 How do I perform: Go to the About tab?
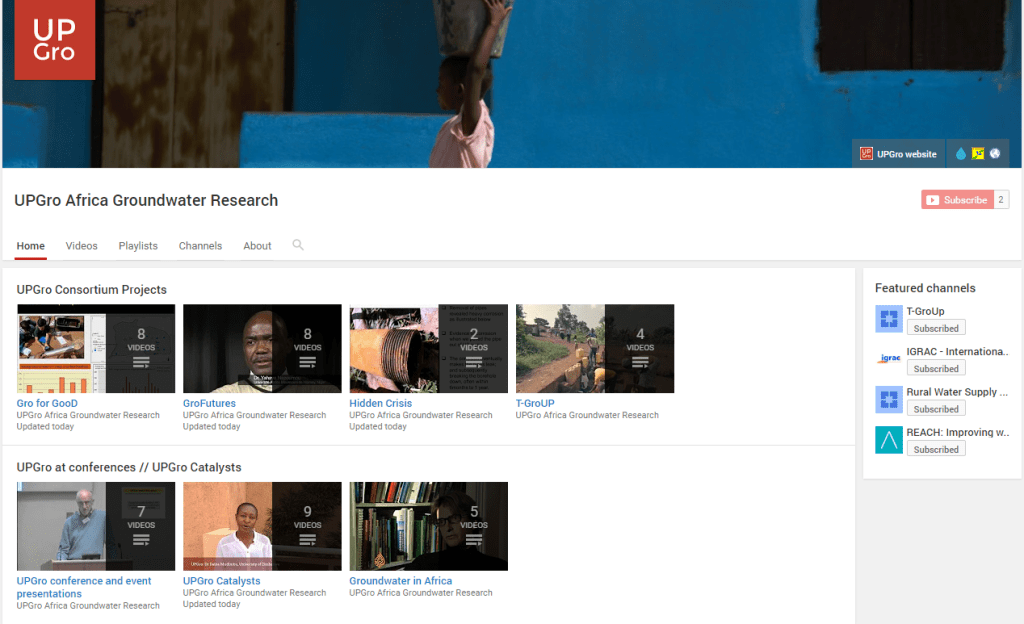[257, 246]
